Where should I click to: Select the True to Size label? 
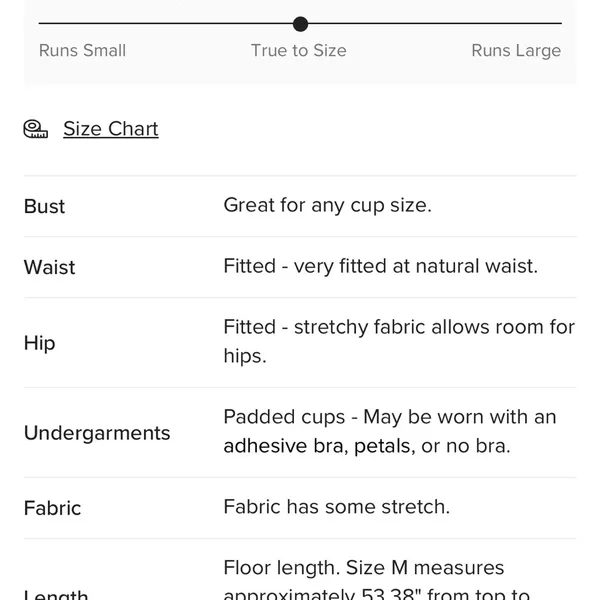tap(299, 51)
